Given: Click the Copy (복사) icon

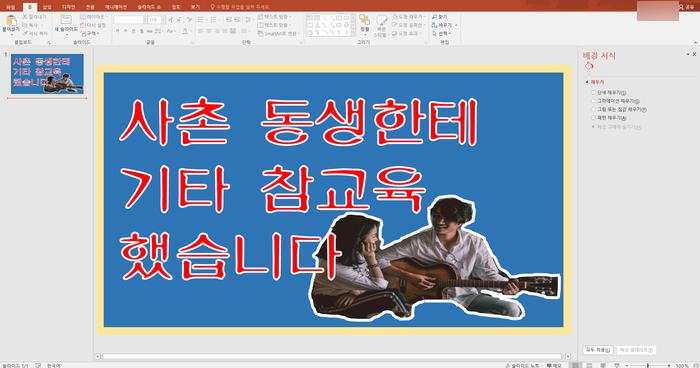Looking at the screenshot, I should point(25,25).
